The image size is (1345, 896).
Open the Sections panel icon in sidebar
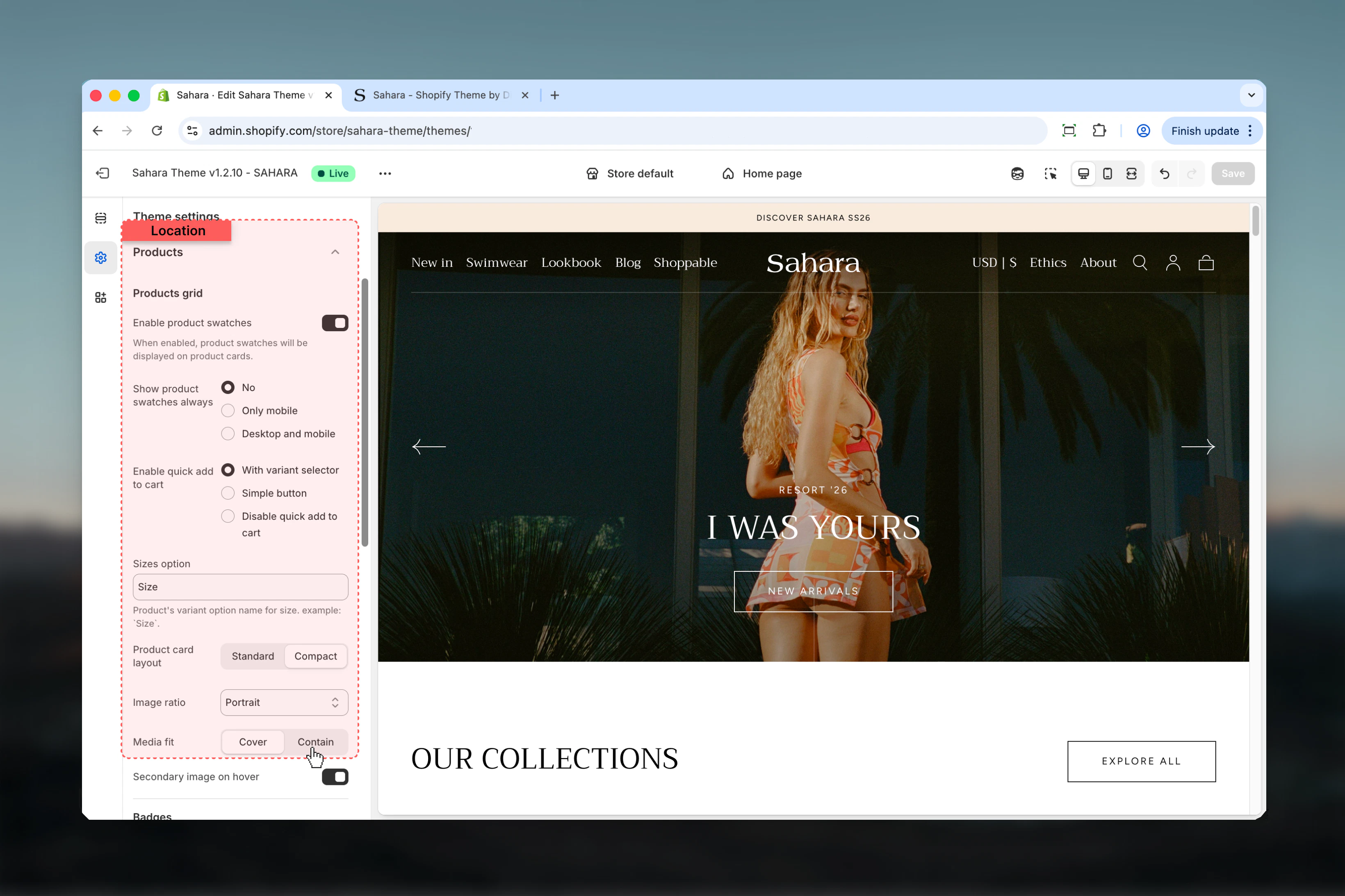(100, 218)
